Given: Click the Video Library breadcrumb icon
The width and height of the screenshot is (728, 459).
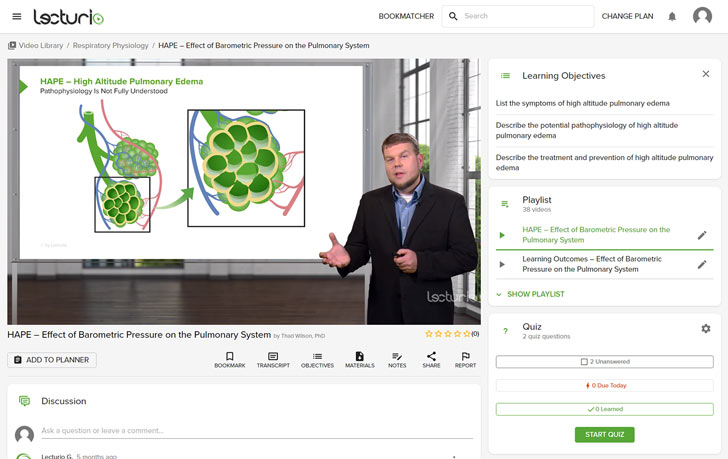Looking at the screenshot, I should [12, 45].
